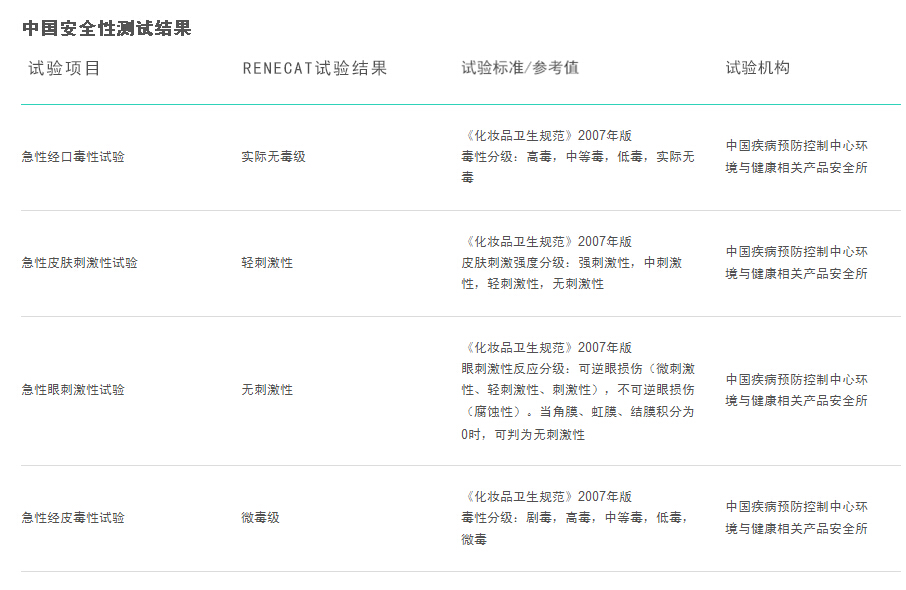The image size is (906, 590).
Task: Click the 无刺激性 result text
Action: point(267,390)
